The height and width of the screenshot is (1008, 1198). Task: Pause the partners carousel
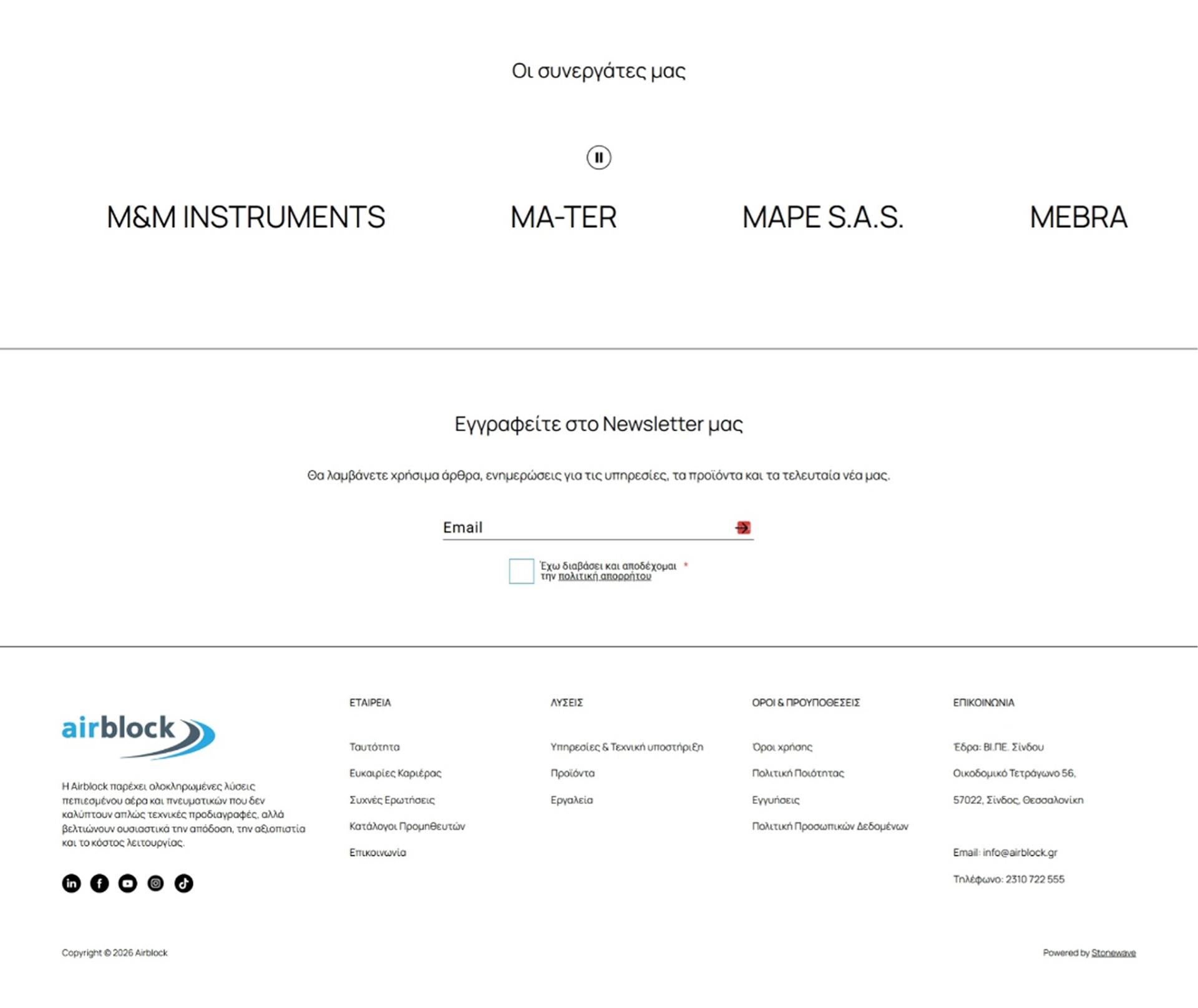coord(598,157)
